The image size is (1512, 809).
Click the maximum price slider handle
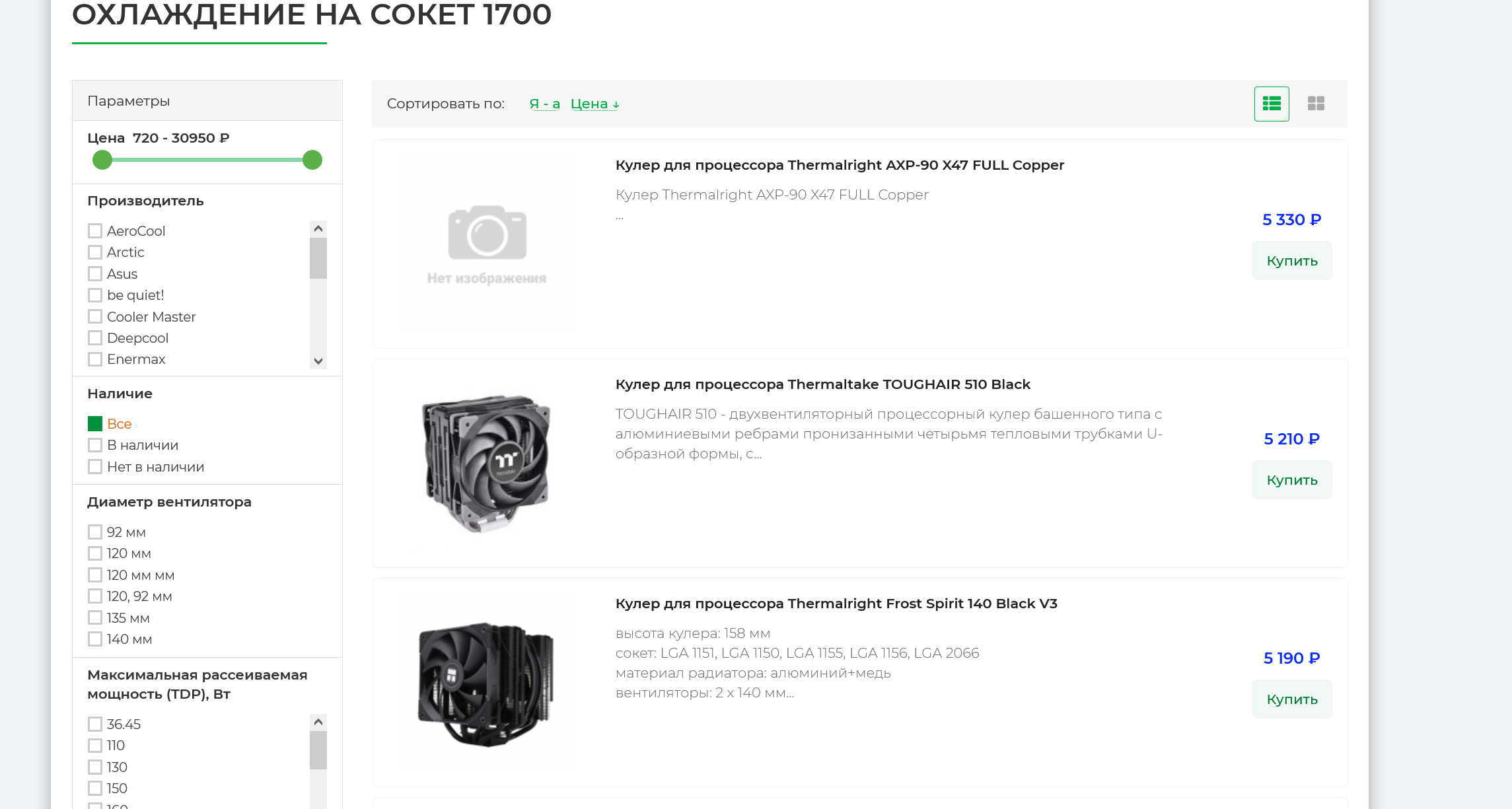[312, 160]
